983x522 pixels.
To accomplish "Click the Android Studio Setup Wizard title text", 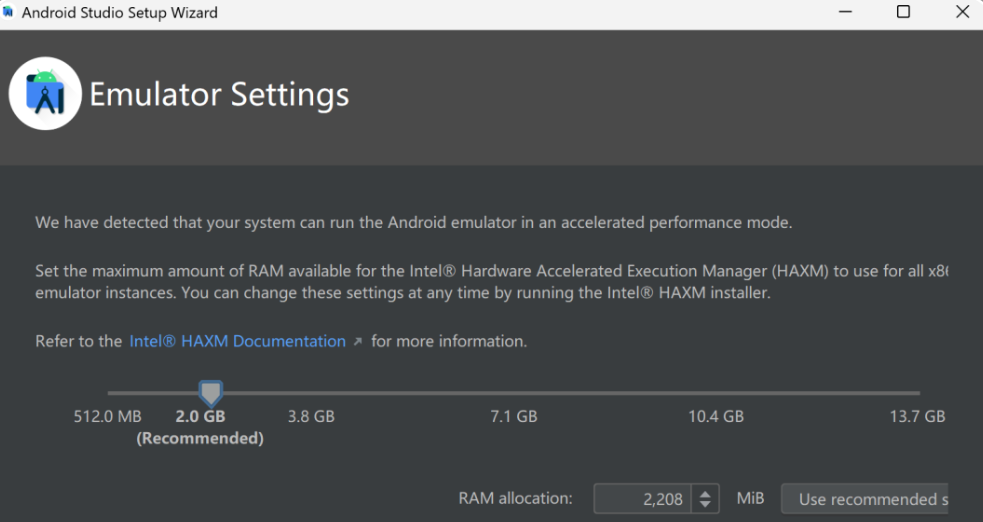I will coord(119,13).
